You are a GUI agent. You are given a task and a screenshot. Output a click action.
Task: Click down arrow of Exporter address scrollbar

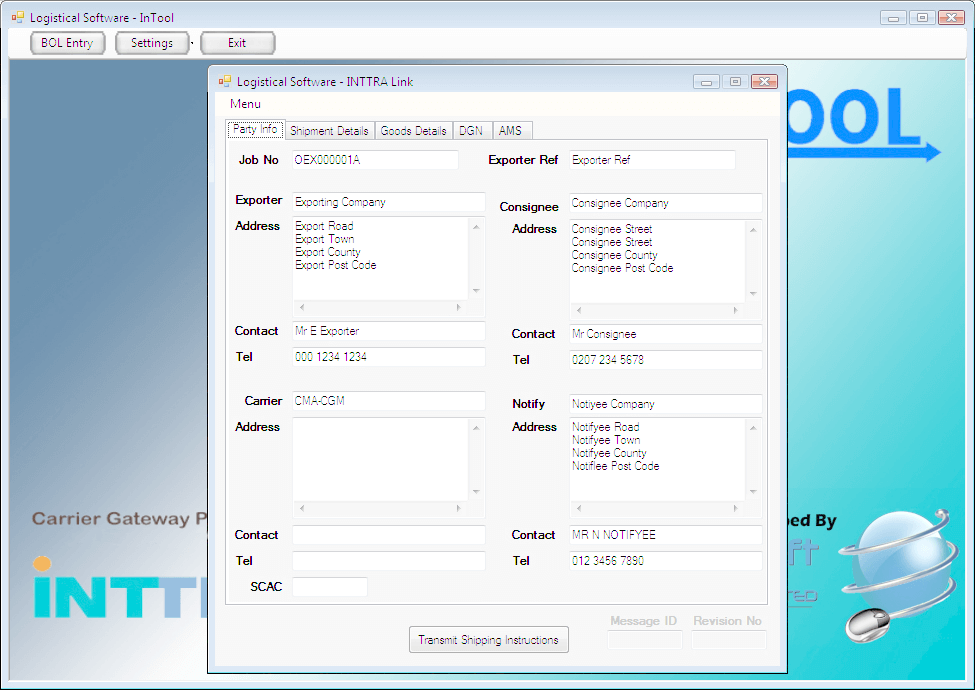tap(476, 290)
